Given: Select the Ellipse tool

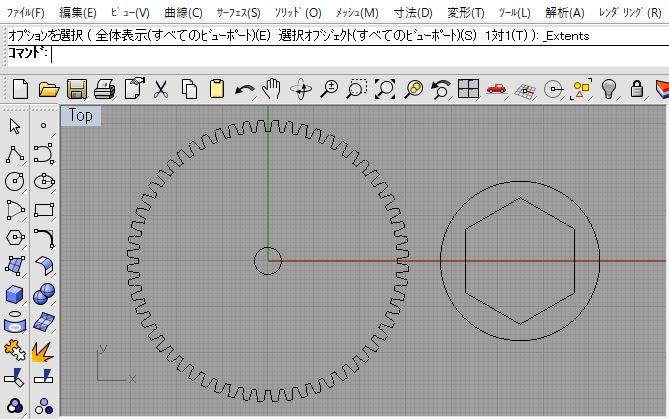Looking at the screenshot, I should (x=44, y=181).
